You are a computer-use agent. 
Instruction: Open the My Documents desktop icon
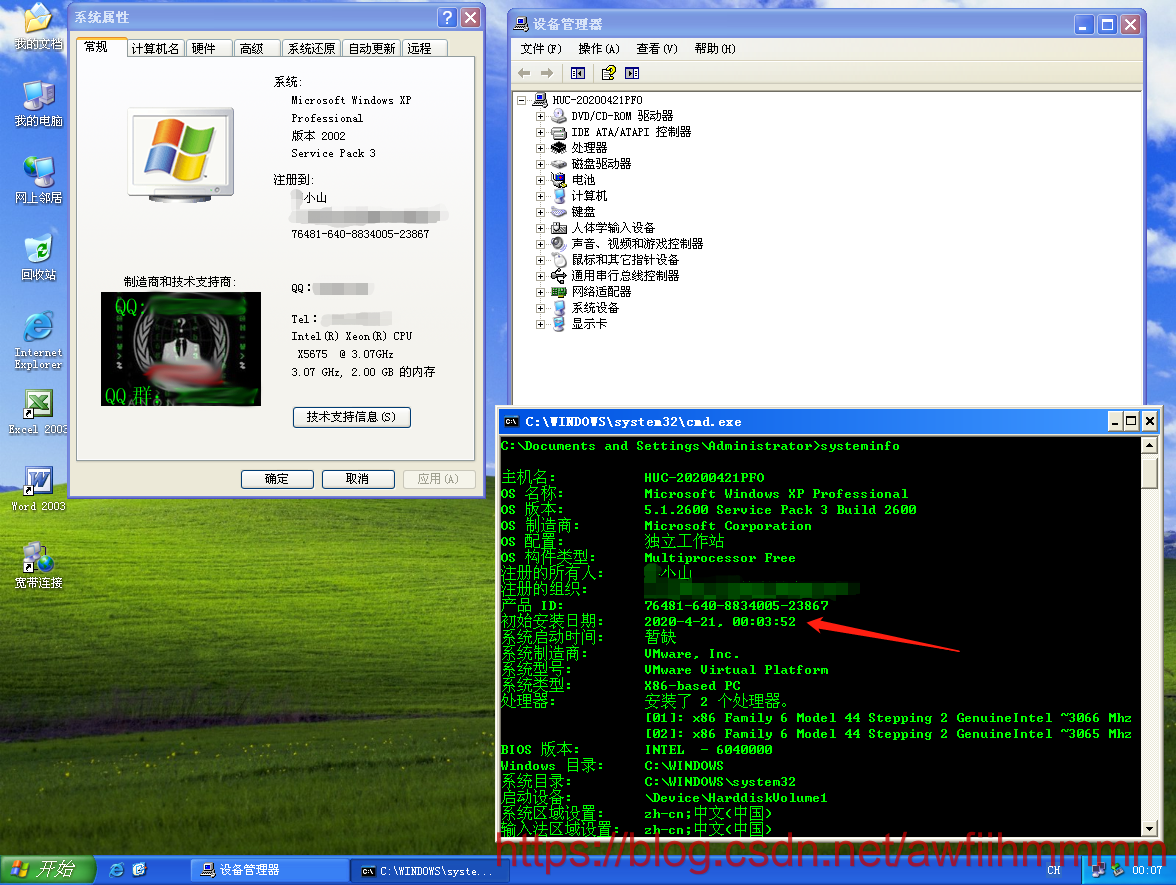click(38, 26)
